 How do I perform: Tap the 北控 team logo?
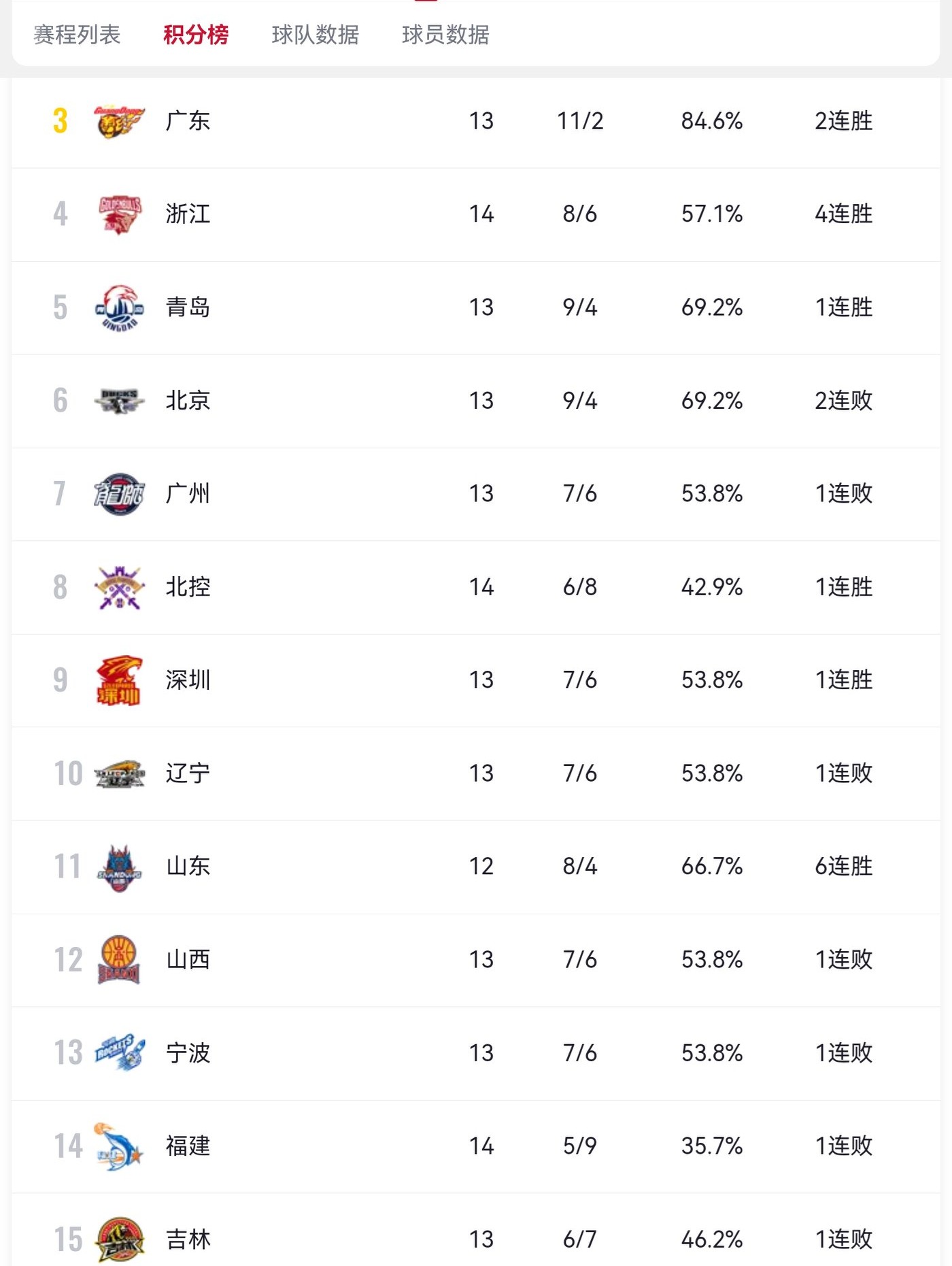(x=119, y=587)
